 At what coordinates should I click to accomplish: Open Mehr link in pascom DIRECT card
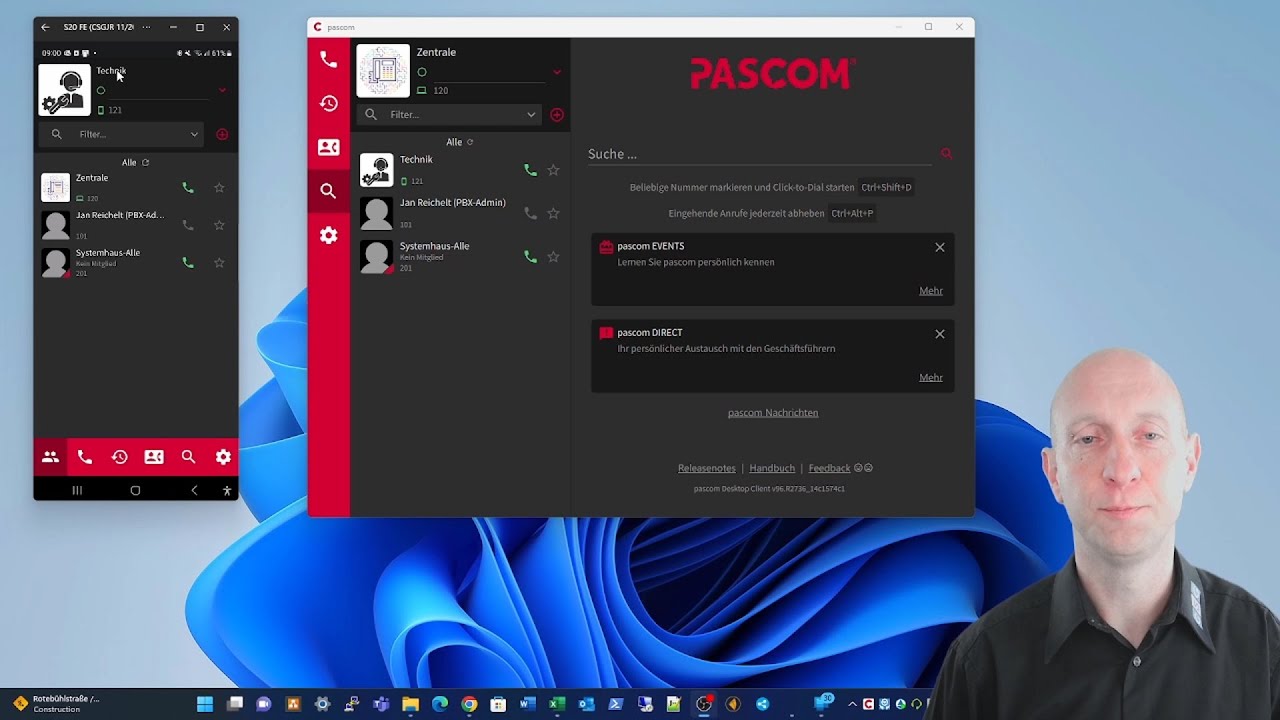click(931, 378)
